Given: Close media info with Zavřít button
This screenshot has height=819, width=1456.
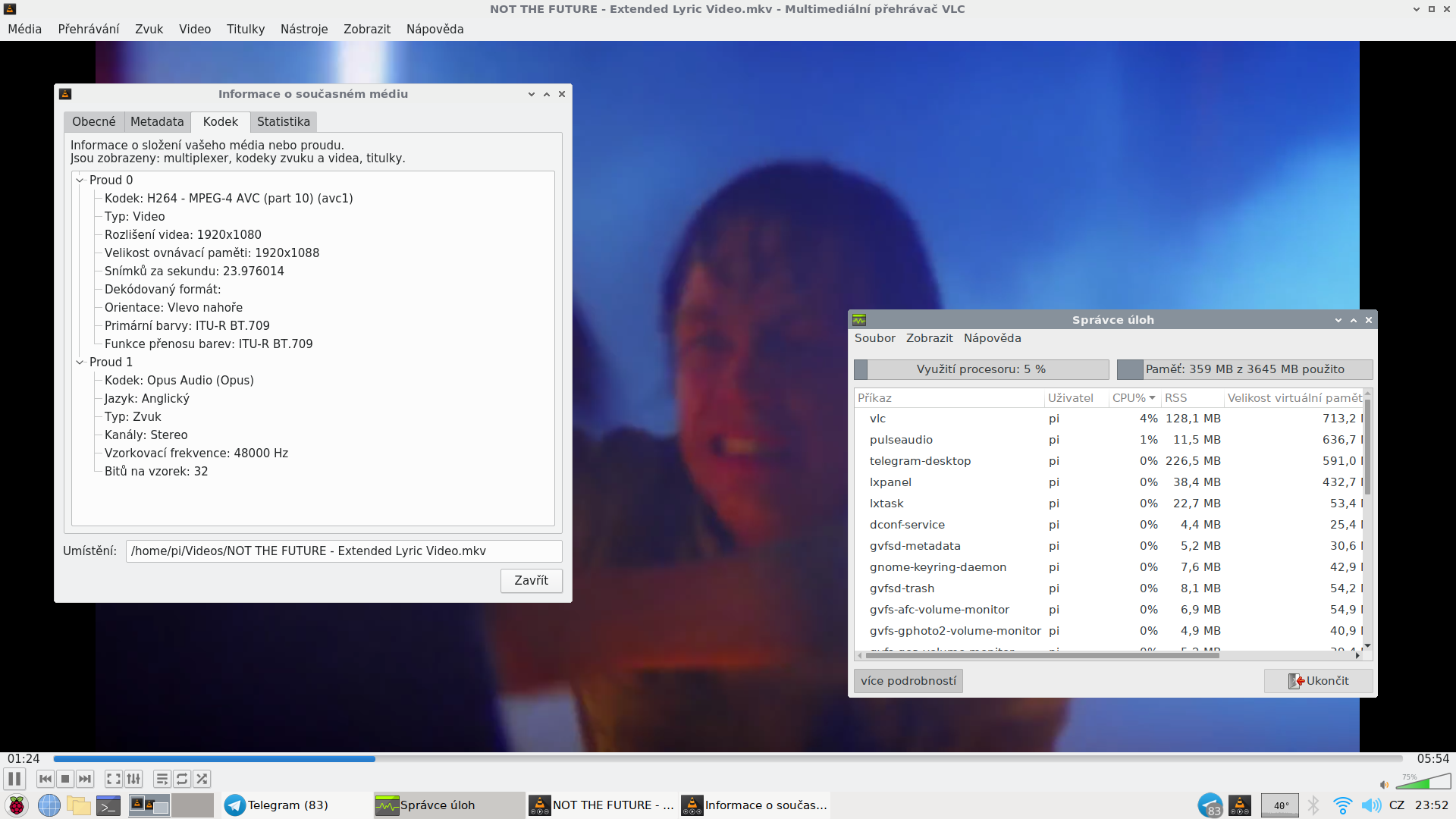Looking at the screenshot, I should (x=531, y=580).
